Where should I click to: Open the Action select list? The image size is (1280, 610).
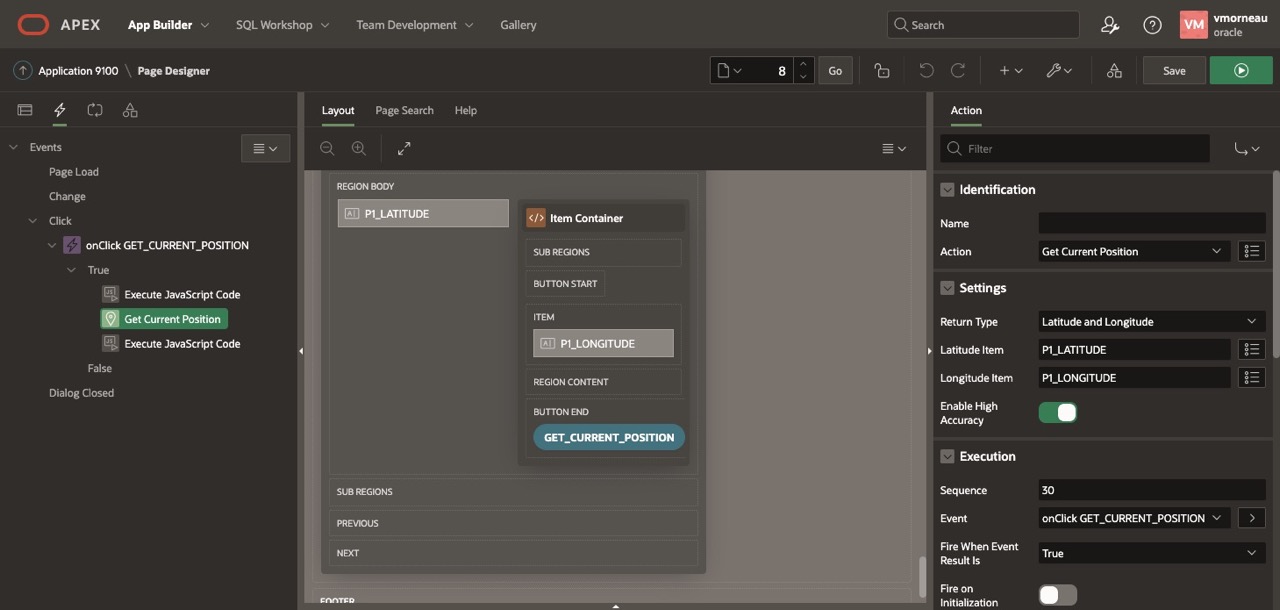(x=1132, y=252)
